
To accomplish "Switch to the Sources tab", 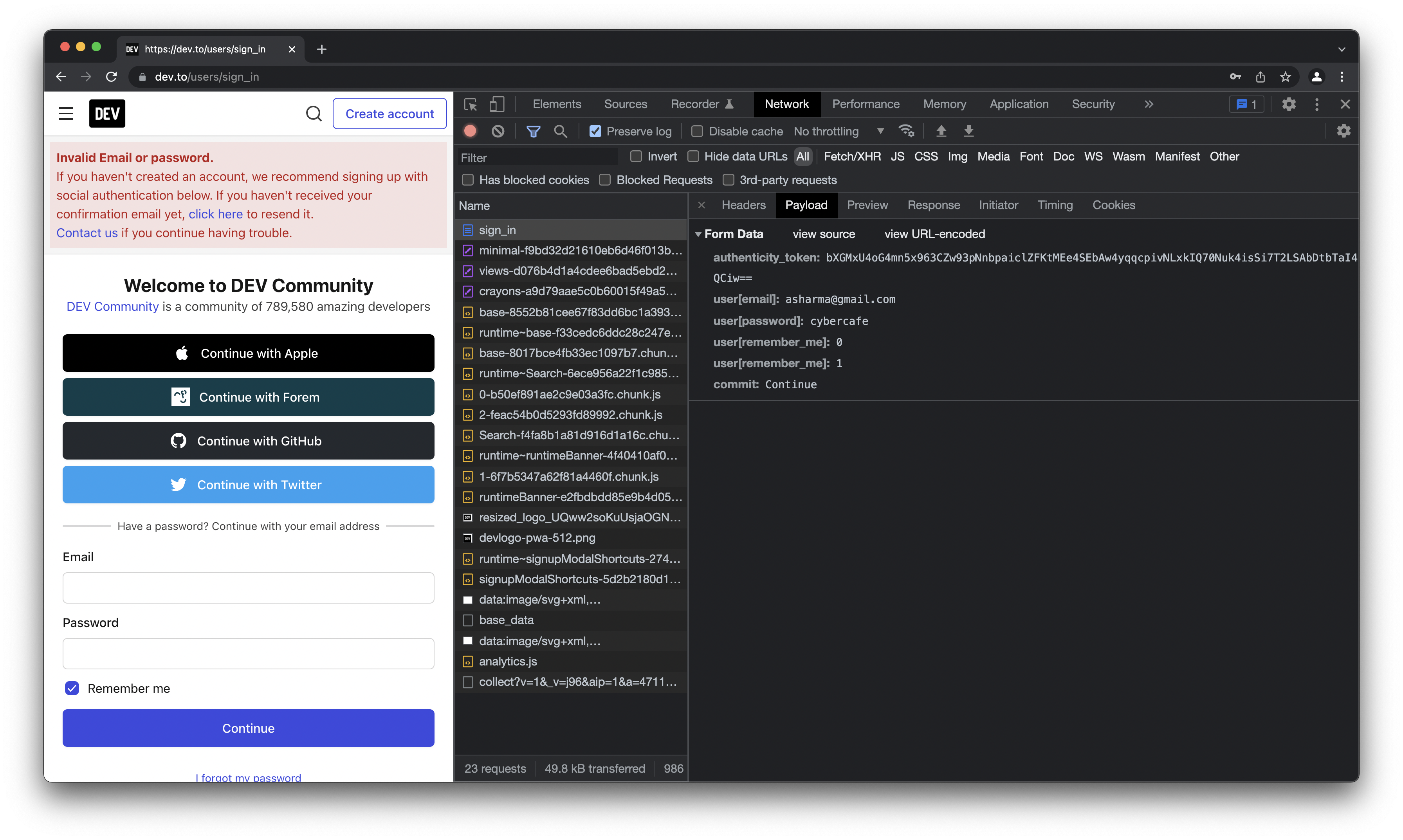I will point(626,104).
